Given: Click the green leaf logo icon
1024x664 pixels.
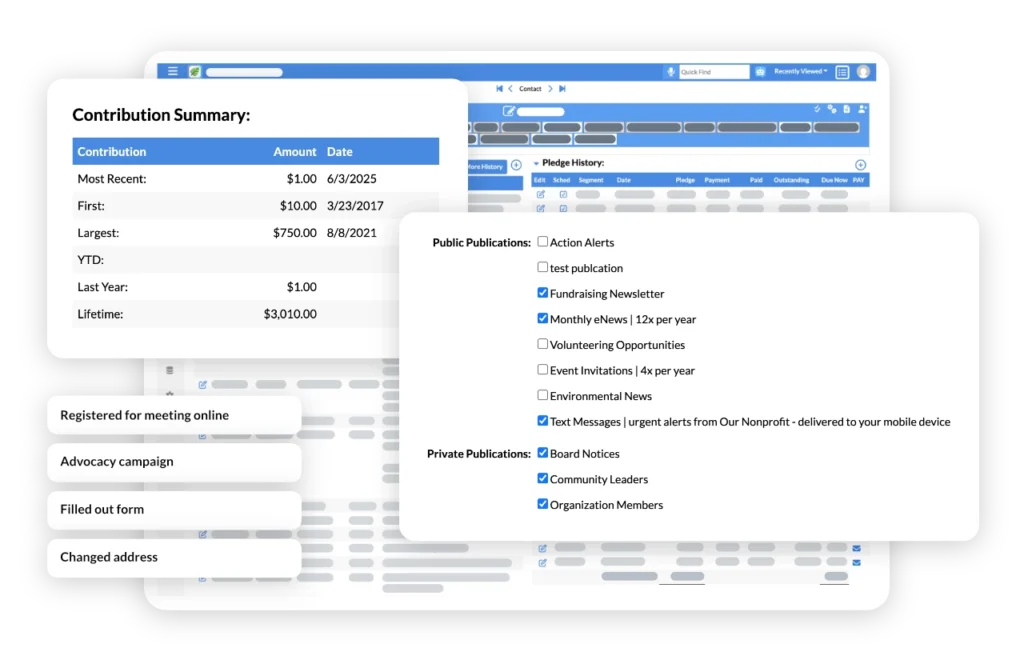Looking at the screenshot, I should pyautogui.click(x=194, y=72).
